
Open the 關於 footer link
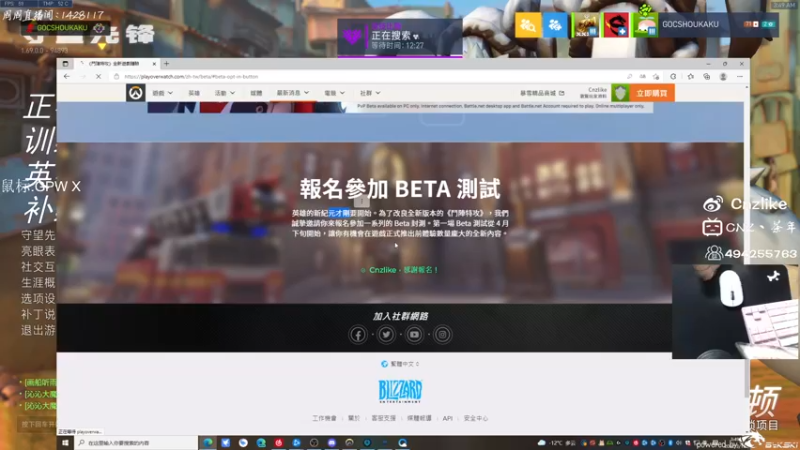pyautogui.click(x=354, y=418)
